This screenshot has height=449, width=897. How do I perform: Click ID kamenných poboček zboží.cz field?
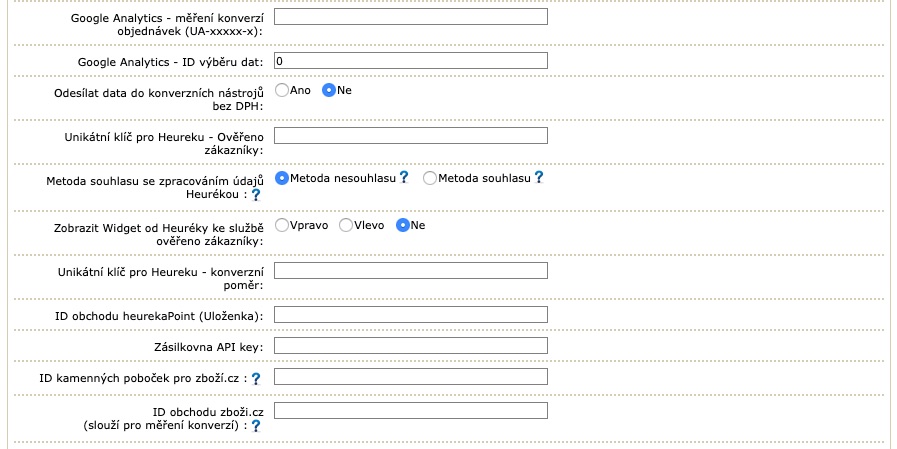[411, 376]
